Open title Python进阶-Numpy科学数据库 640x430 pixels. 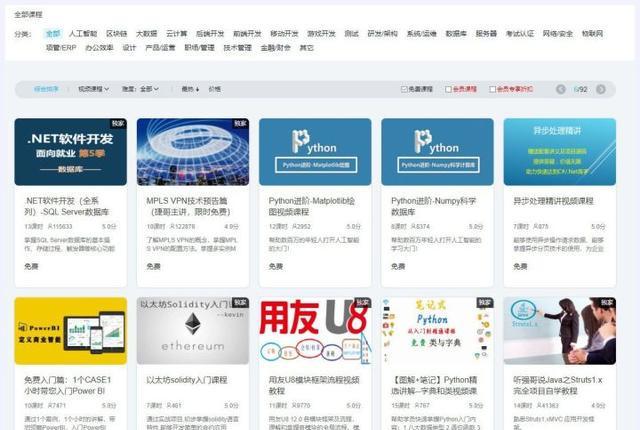[433, 206]
